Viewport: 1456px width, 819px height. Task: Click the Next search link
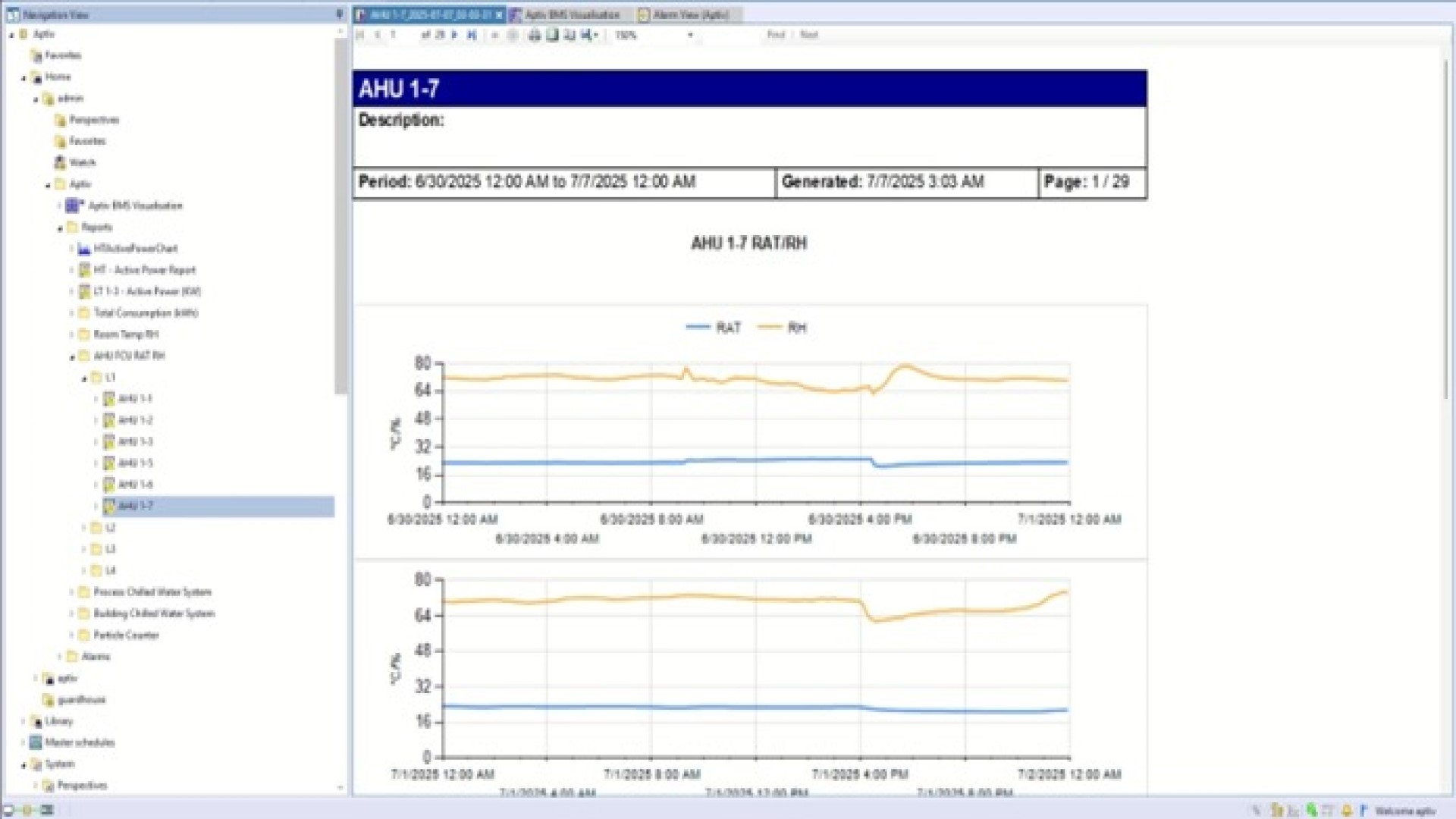[809, 35]
